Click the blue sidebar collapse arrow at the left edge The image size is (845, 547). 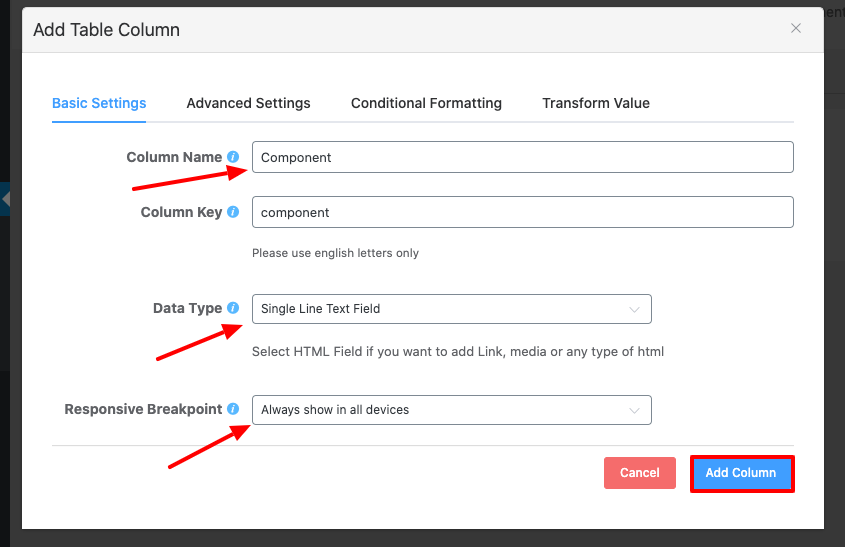click(5, 199)
